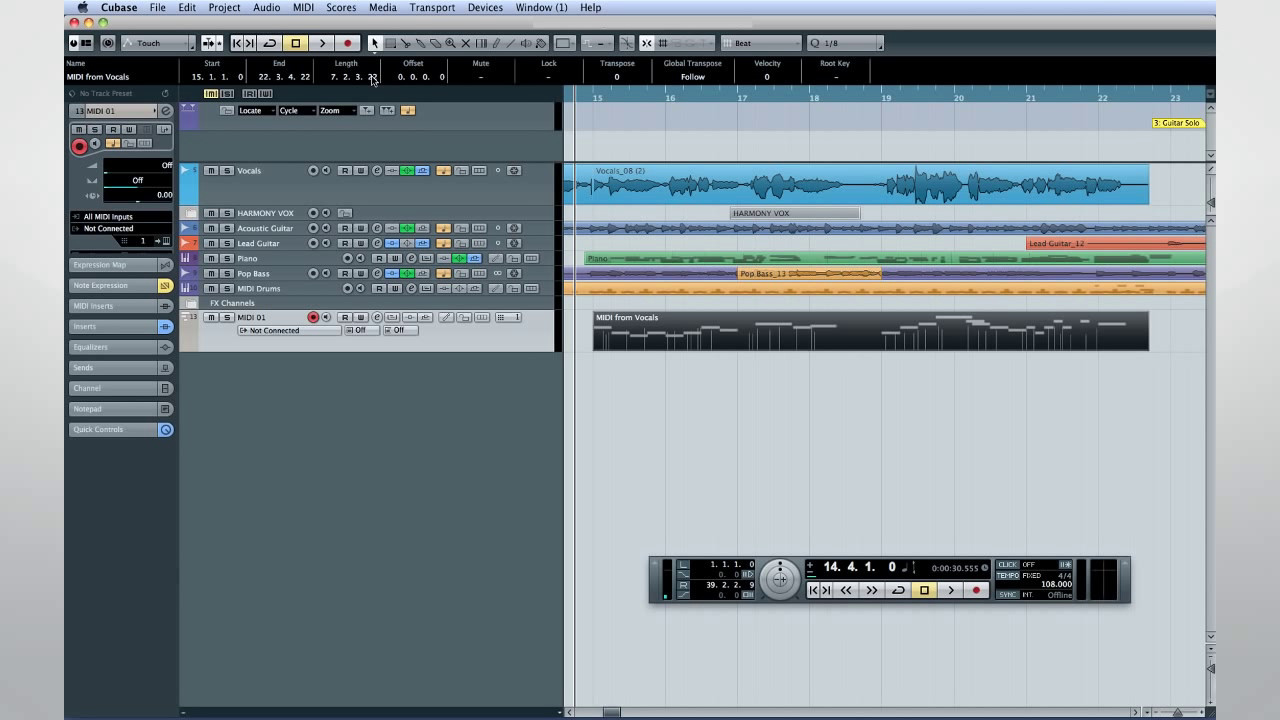Screen dimensions: 1280x720
Task: Click the toolbar Play button
Action: 322,43
